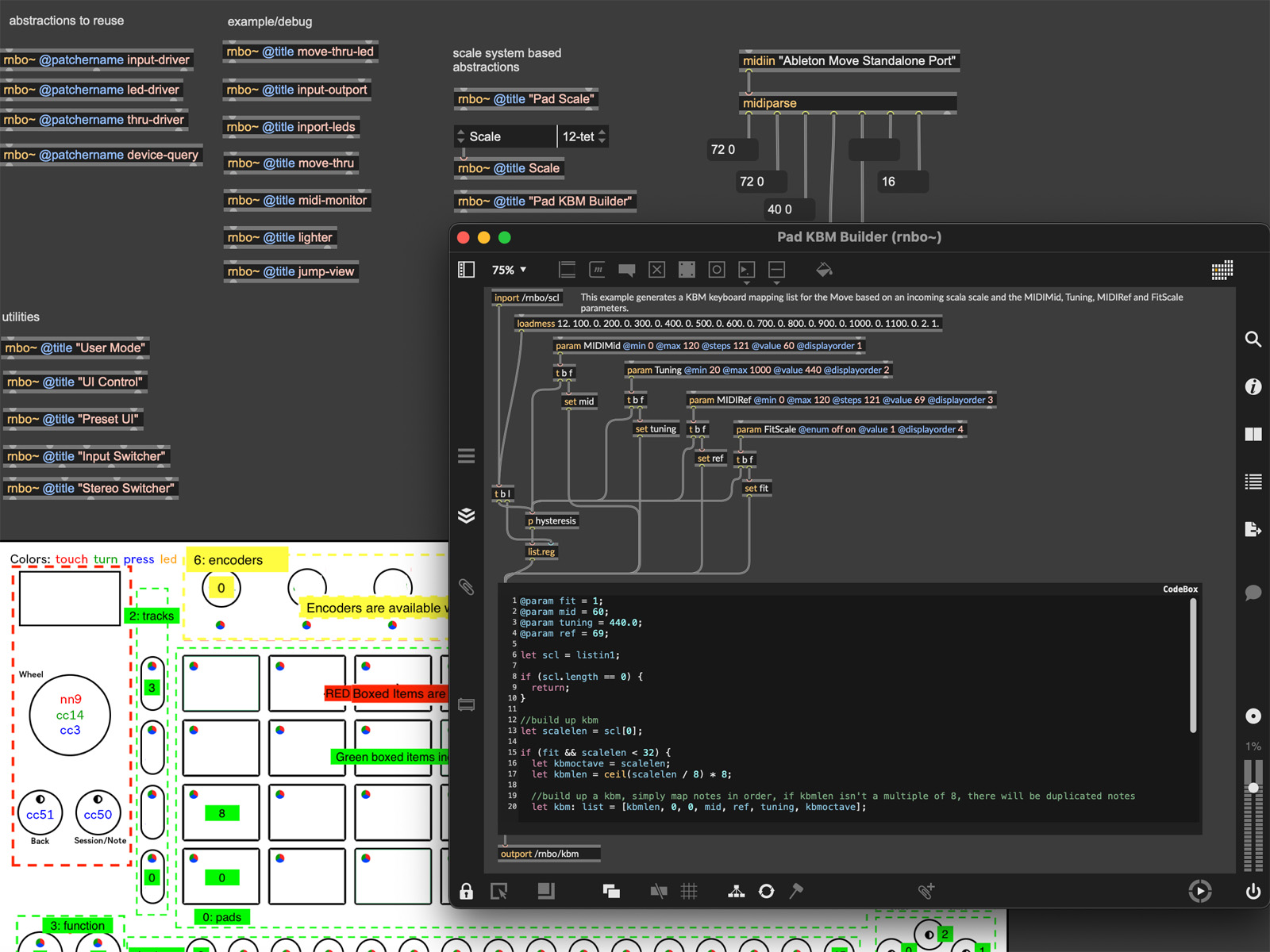
Task: Open the packages layers icon in left sidebar
Action: tap(467, 516)
